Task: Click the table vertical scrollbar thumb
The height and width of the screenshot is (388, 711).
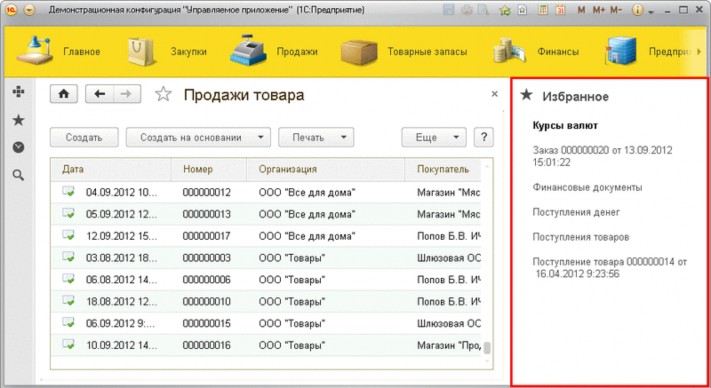Action: pos(487,348)
